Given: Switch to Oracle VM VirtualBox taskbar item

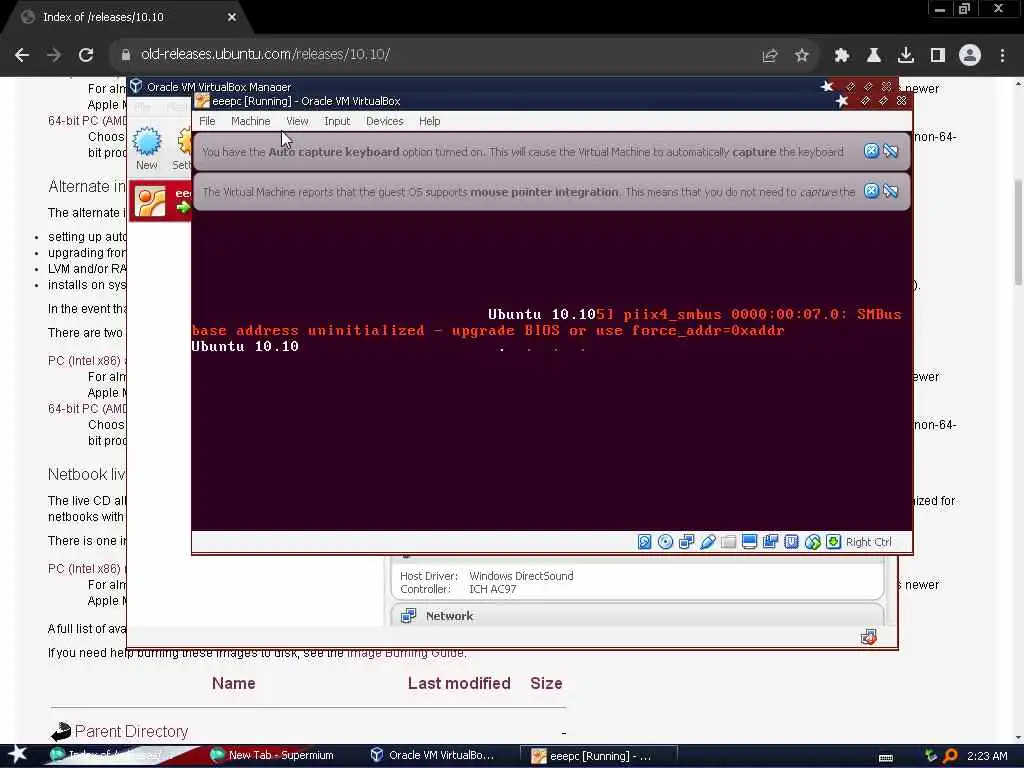Looking at the screenshot, I should click(433, 756).
